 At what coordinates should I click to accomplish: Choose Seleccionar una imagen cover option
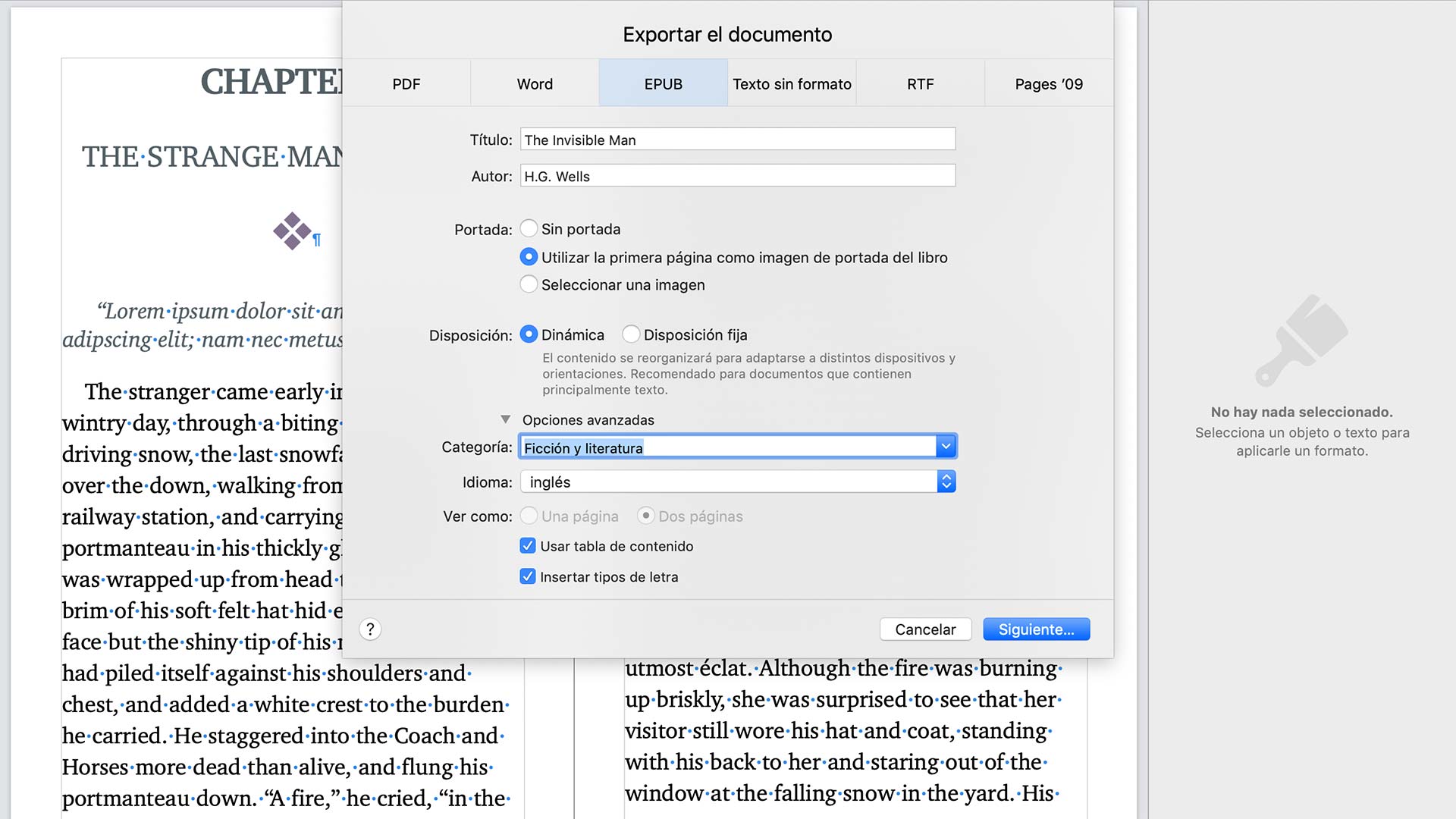529,284
